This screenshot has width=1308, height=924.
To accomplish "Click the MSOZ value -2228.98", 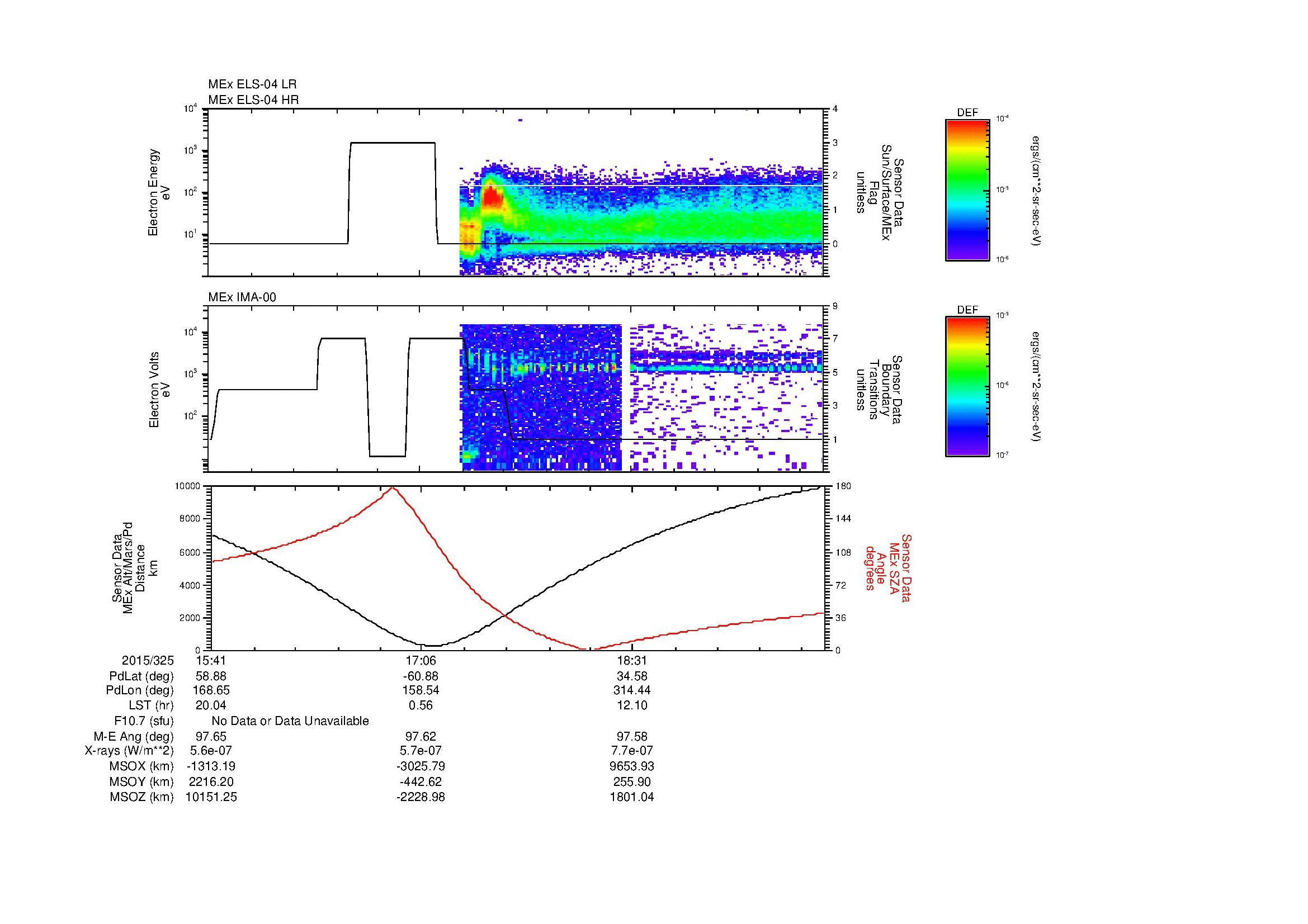I will point(421,798).
